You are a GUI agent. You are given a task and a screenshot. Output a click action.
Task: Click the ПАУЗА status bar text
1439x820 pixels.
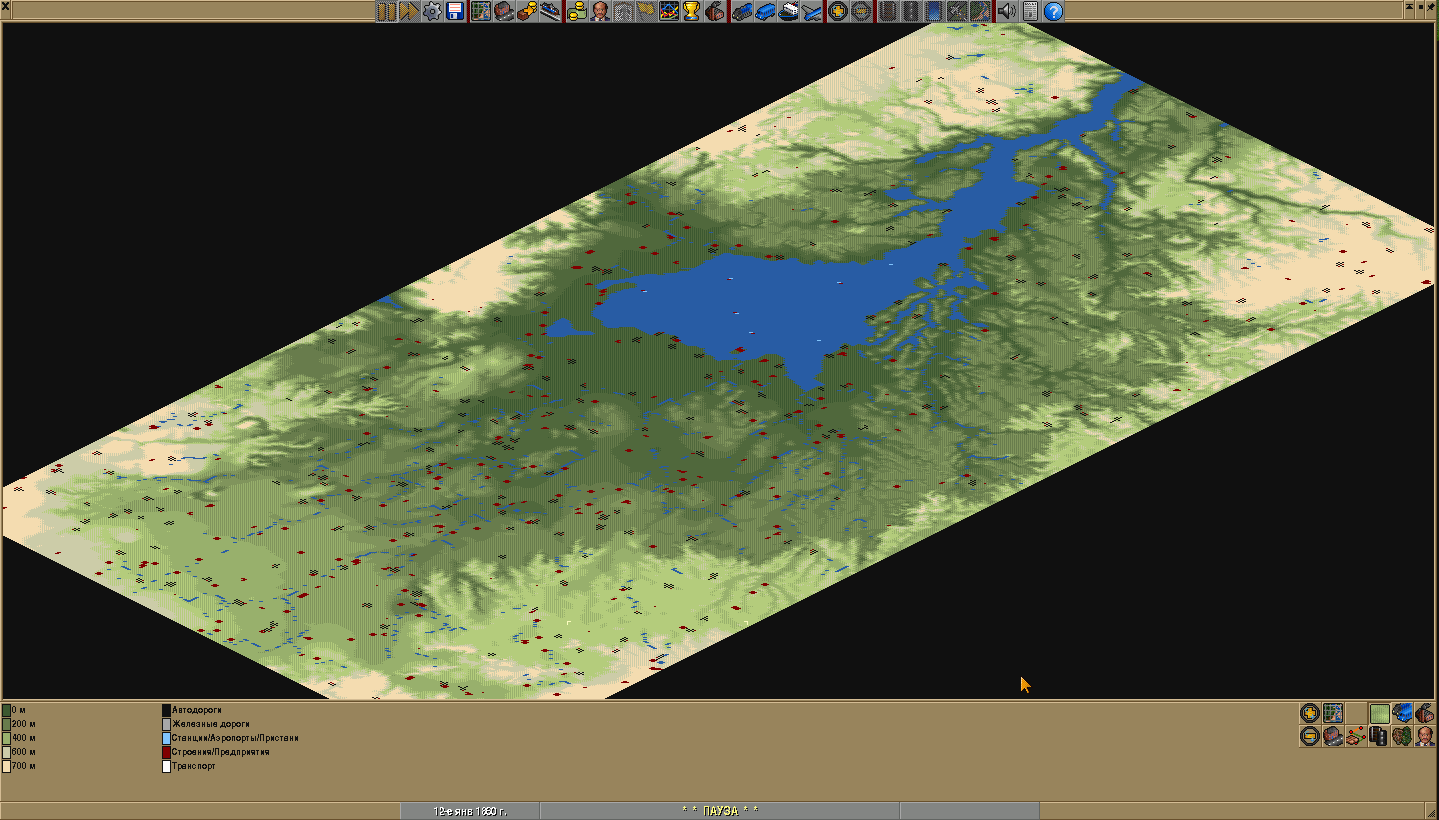[x=719, y=811]
